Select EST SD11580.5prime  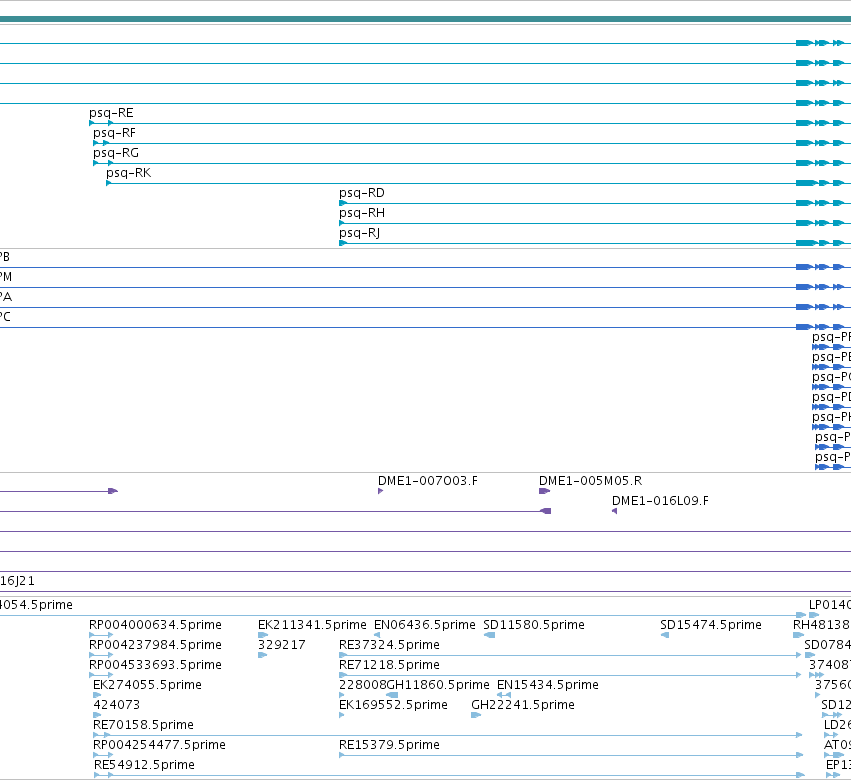(x=534, y=625)
